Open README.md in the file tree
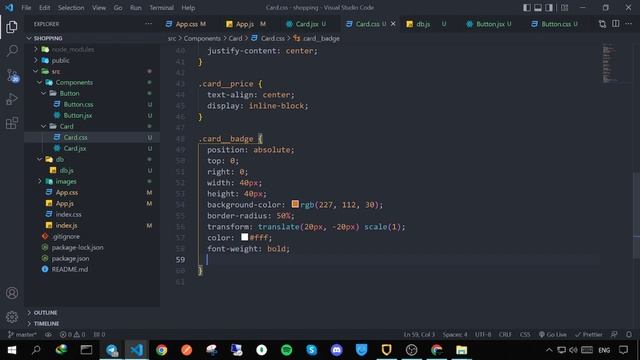This screenshot has height=360, width=640. 70,269
